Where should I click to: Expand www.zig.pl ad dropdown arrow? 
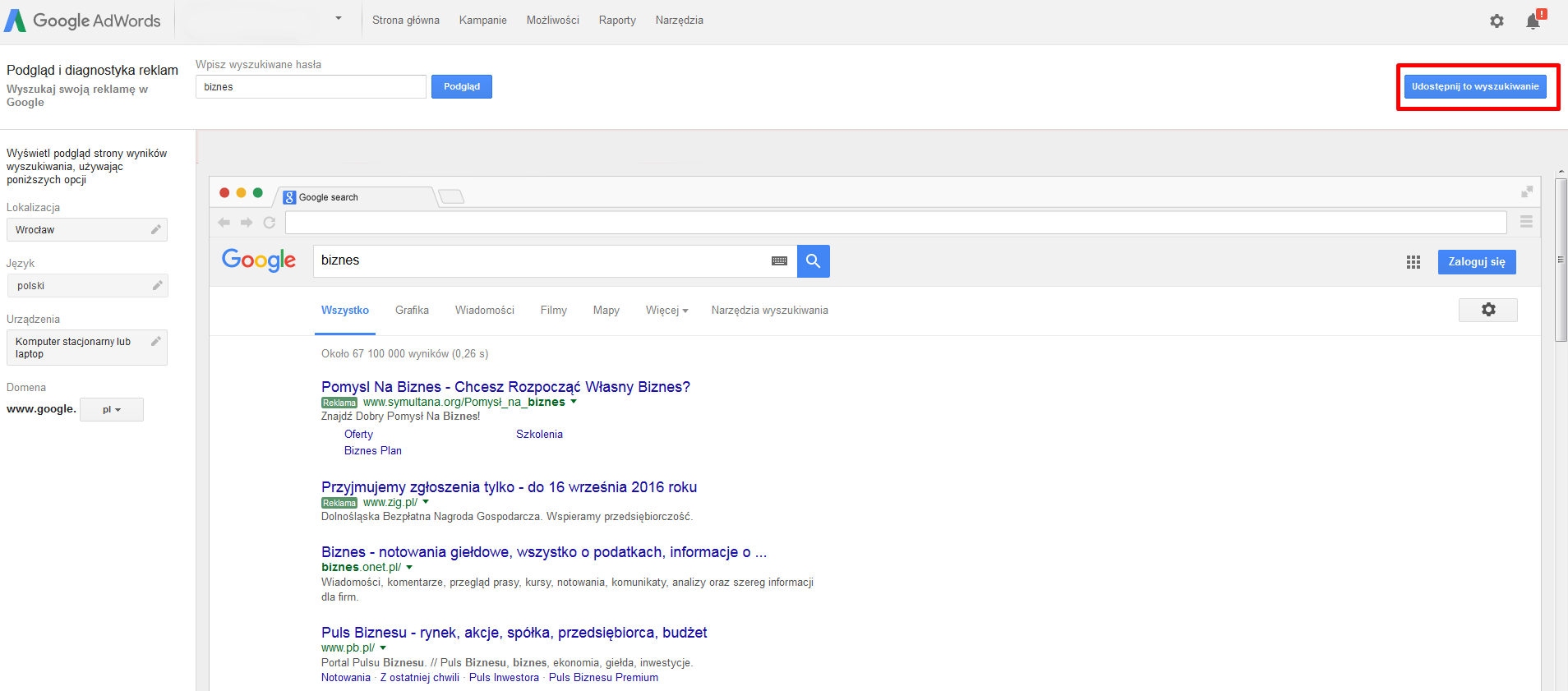coord(426,502)
